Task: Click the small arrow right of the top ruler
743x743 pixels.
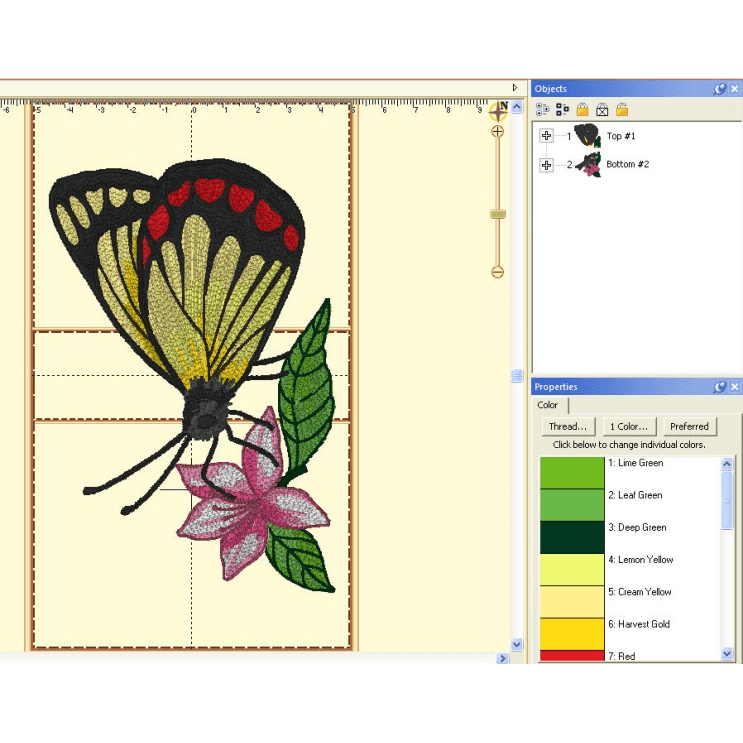Action: pos(515,88)
